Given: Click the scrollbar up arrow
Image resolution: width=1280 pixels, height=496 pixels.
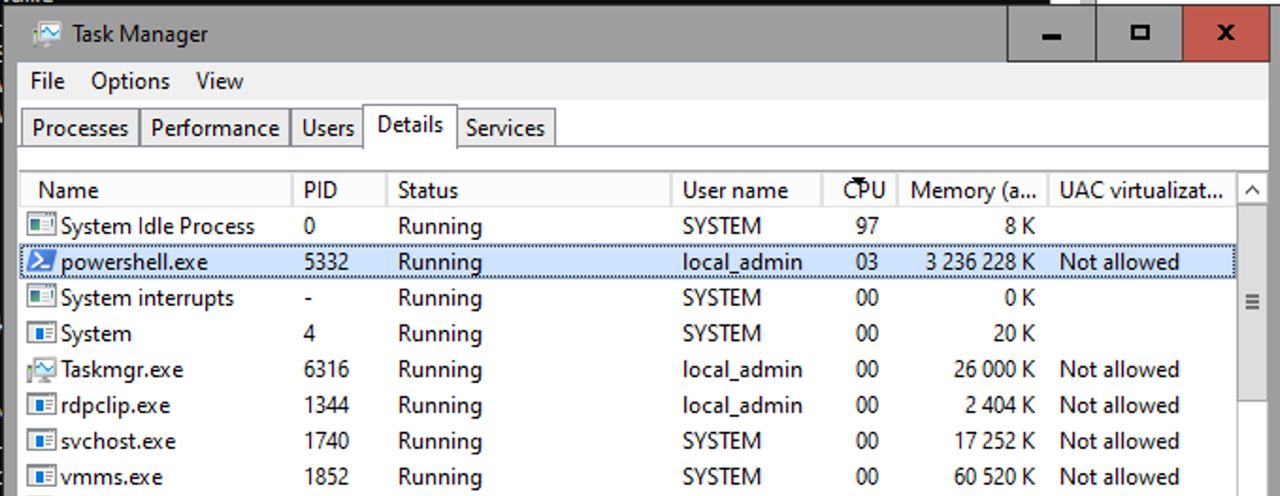Looking at the screenshot, I should pos(1251,190).
